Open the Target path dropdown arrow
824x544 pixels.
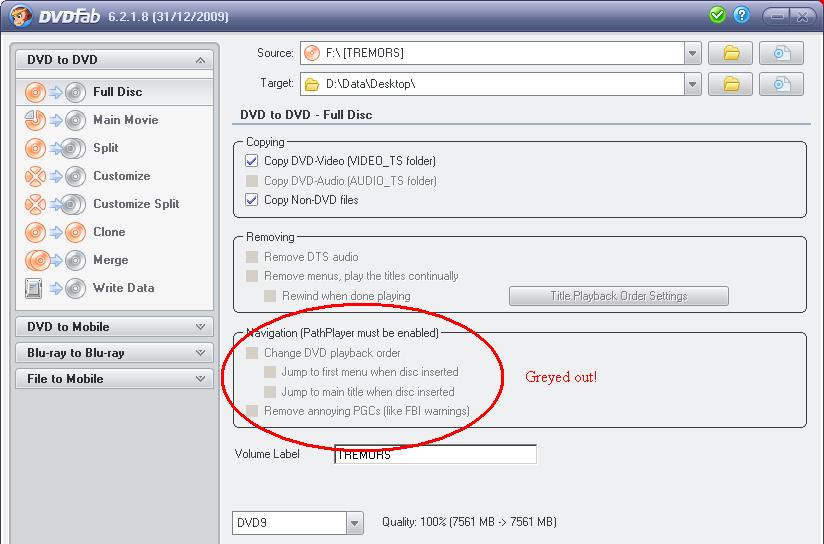coord(693,84)
